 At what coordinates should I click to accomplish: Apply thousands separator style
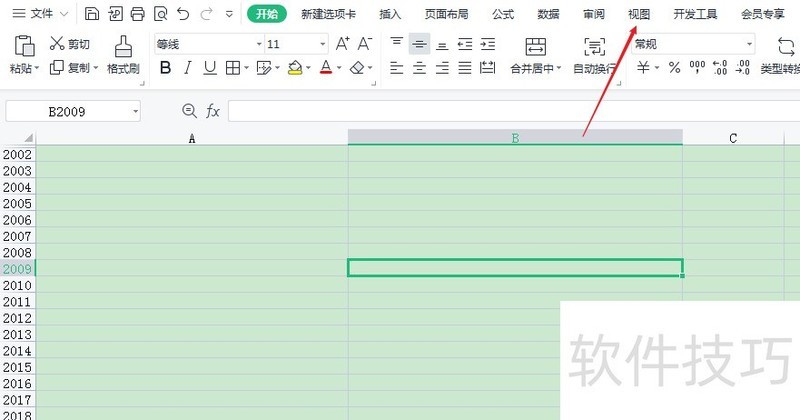pos(697,67)
